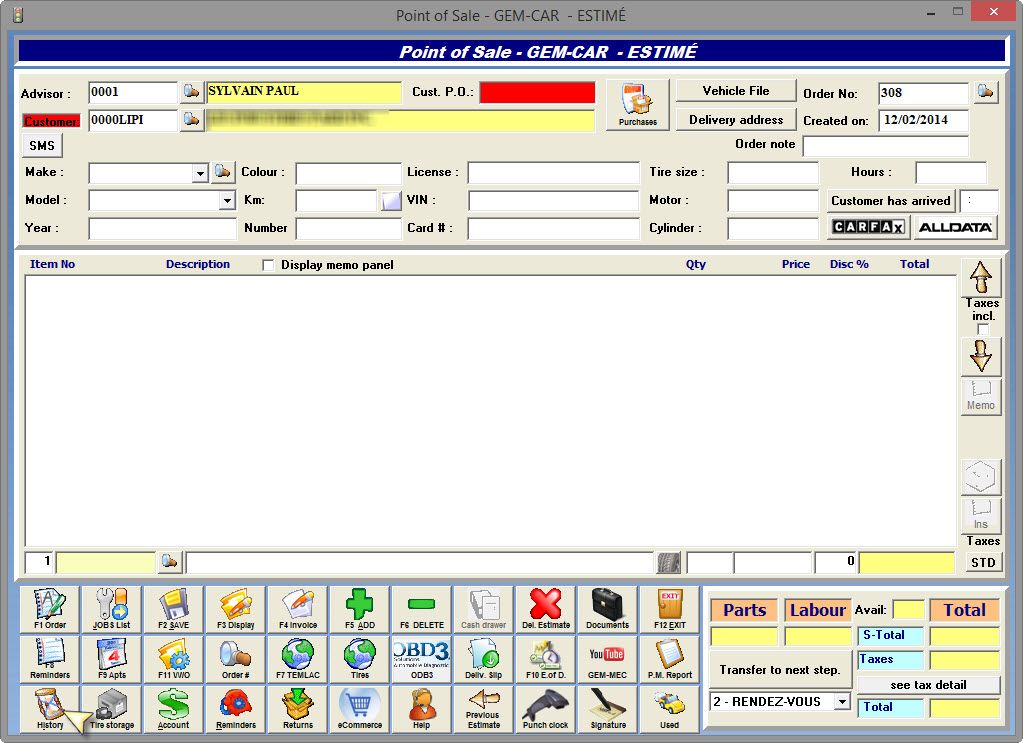
Task: Open the Signature tool
Action: pyautogui.click(x=607, y=709)
